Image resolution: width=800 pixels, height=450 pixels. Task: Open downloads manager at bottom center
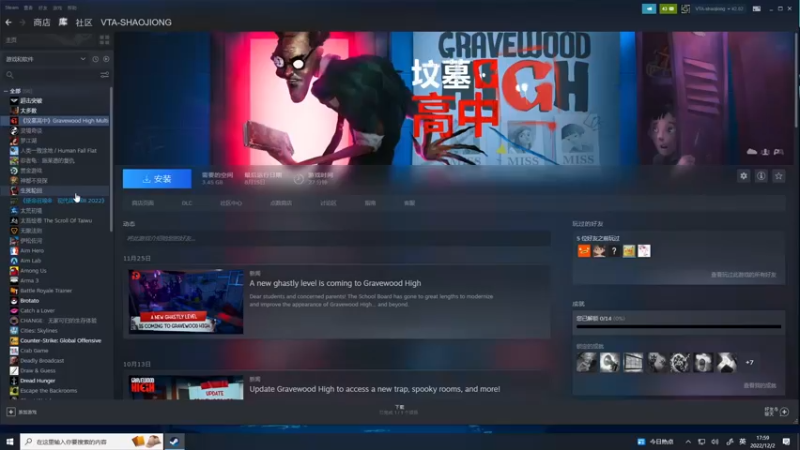pyautogui.click(x=399, y=409)
